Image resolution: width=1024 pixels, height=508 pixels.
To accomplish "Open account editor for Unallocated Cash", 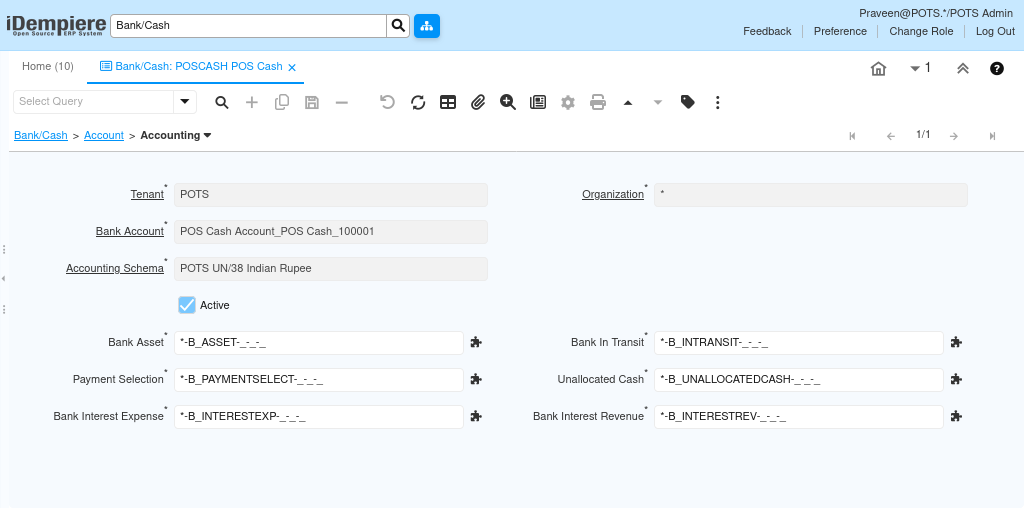I will (x=956, y=379).
